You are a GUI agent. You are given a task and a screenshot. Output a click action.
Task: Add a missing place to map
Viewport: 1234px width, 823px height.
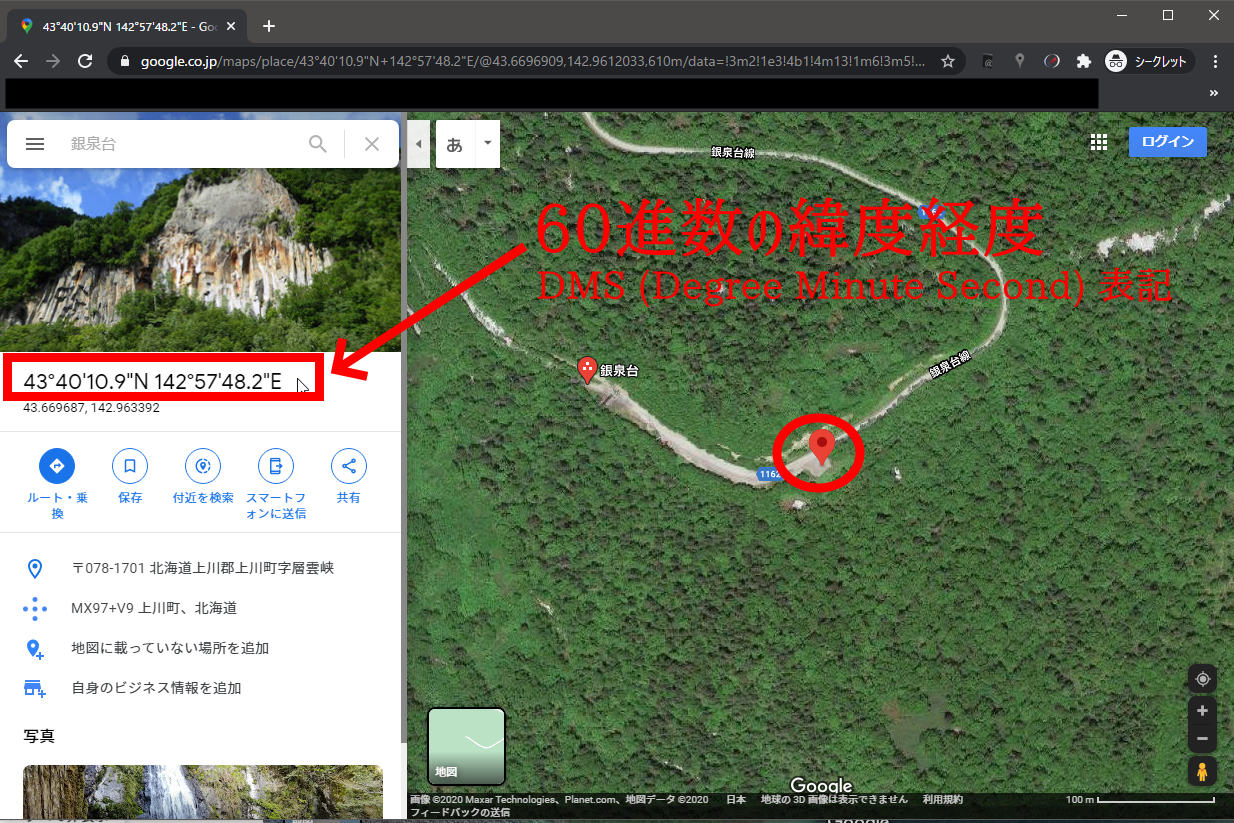click(x=170, y=648)
